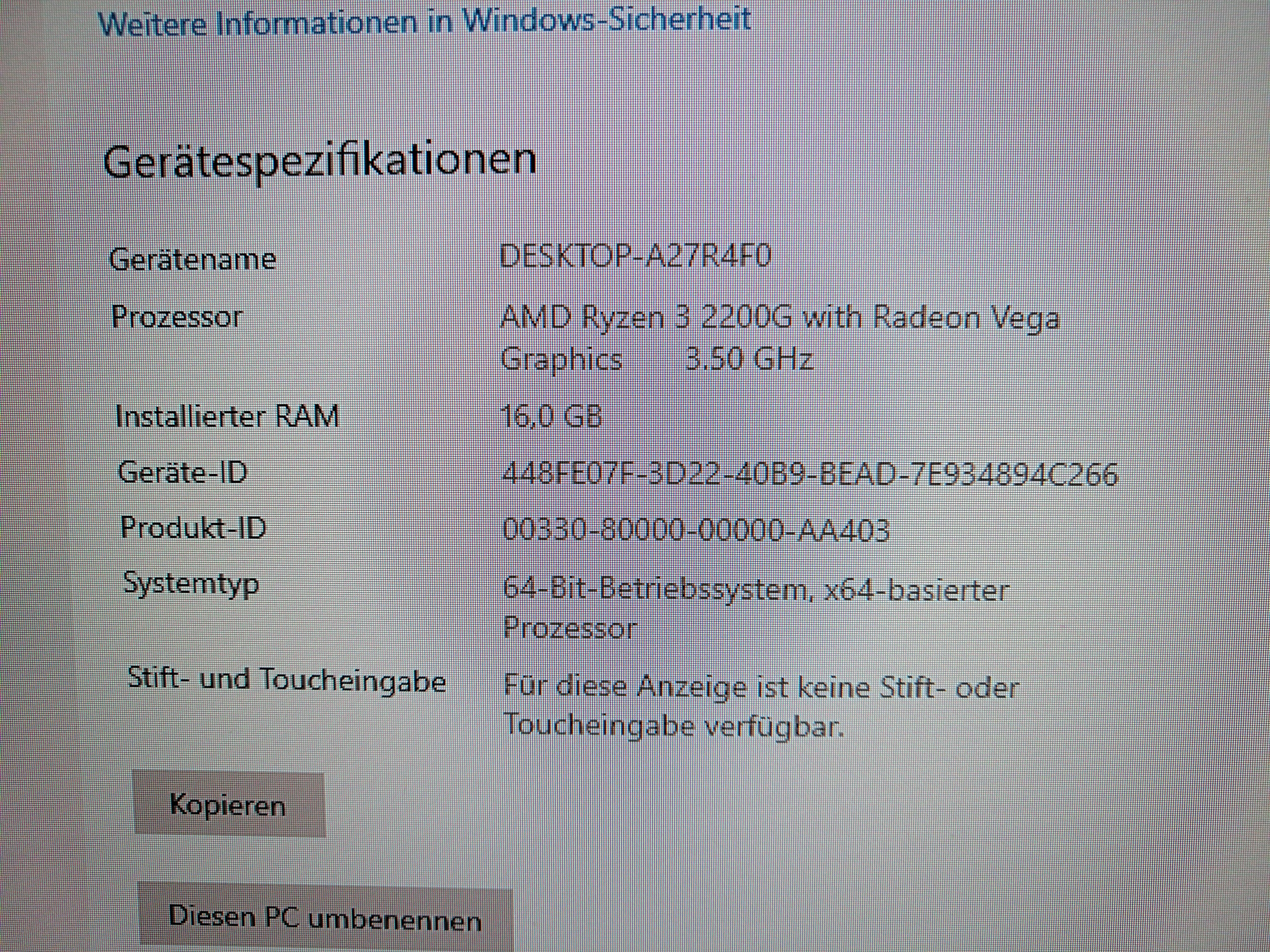This screenshot has height=952, width=1270.
Task: Click device ID value starting with 448FE07F
Action: pyautogui.click(x=810, y=475)
